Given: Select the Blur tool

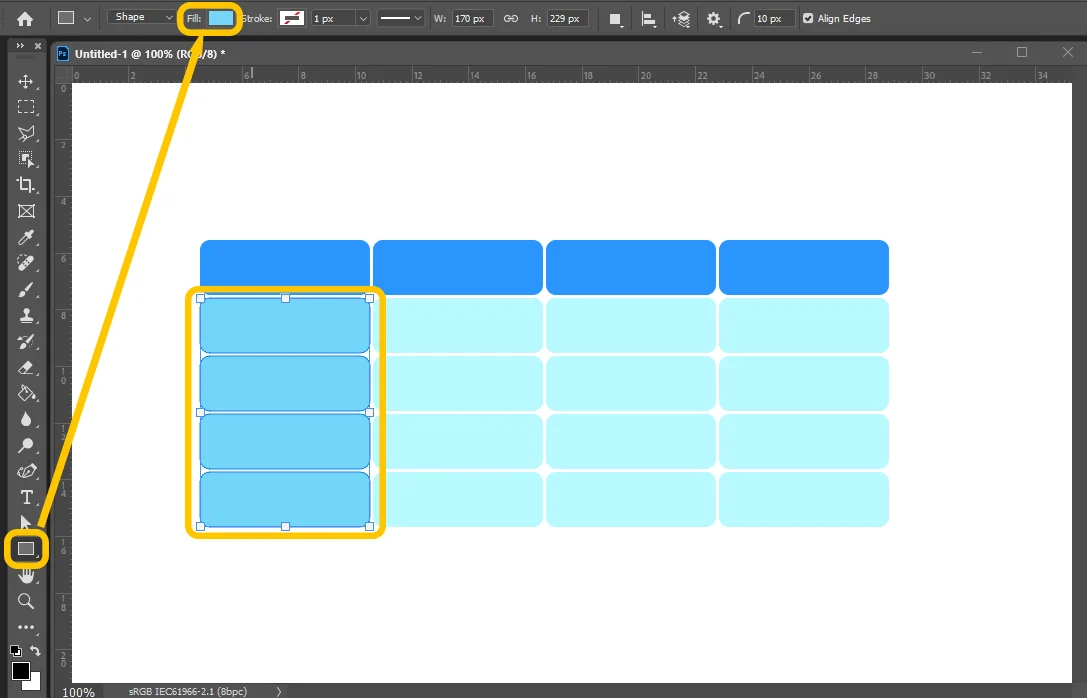Looking at the screenshot, I should tap(26, 419).
